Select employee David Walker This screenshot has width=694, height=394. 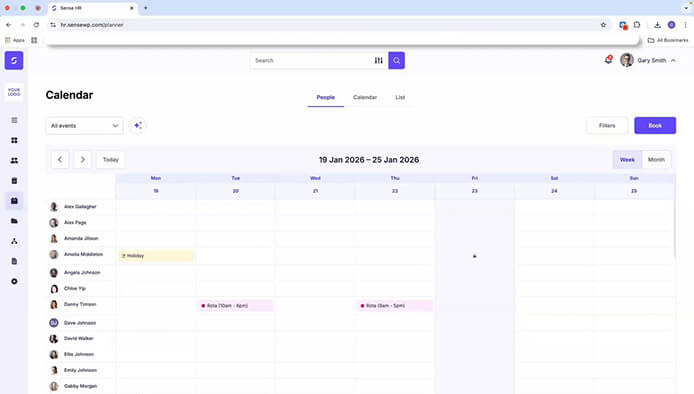pos(78,339)
